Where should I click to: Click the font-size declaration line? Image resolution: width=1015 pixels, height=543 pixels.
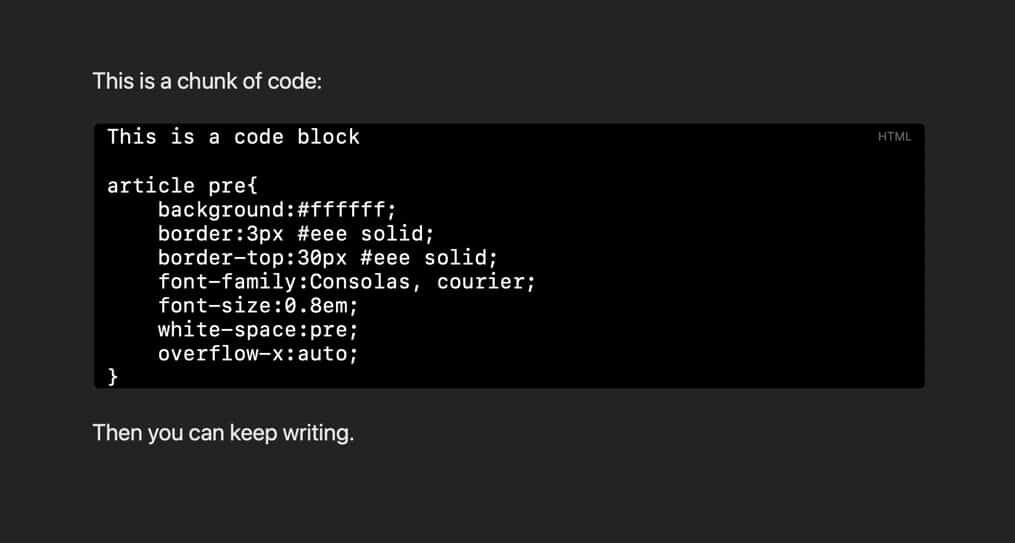click(258, 306)
